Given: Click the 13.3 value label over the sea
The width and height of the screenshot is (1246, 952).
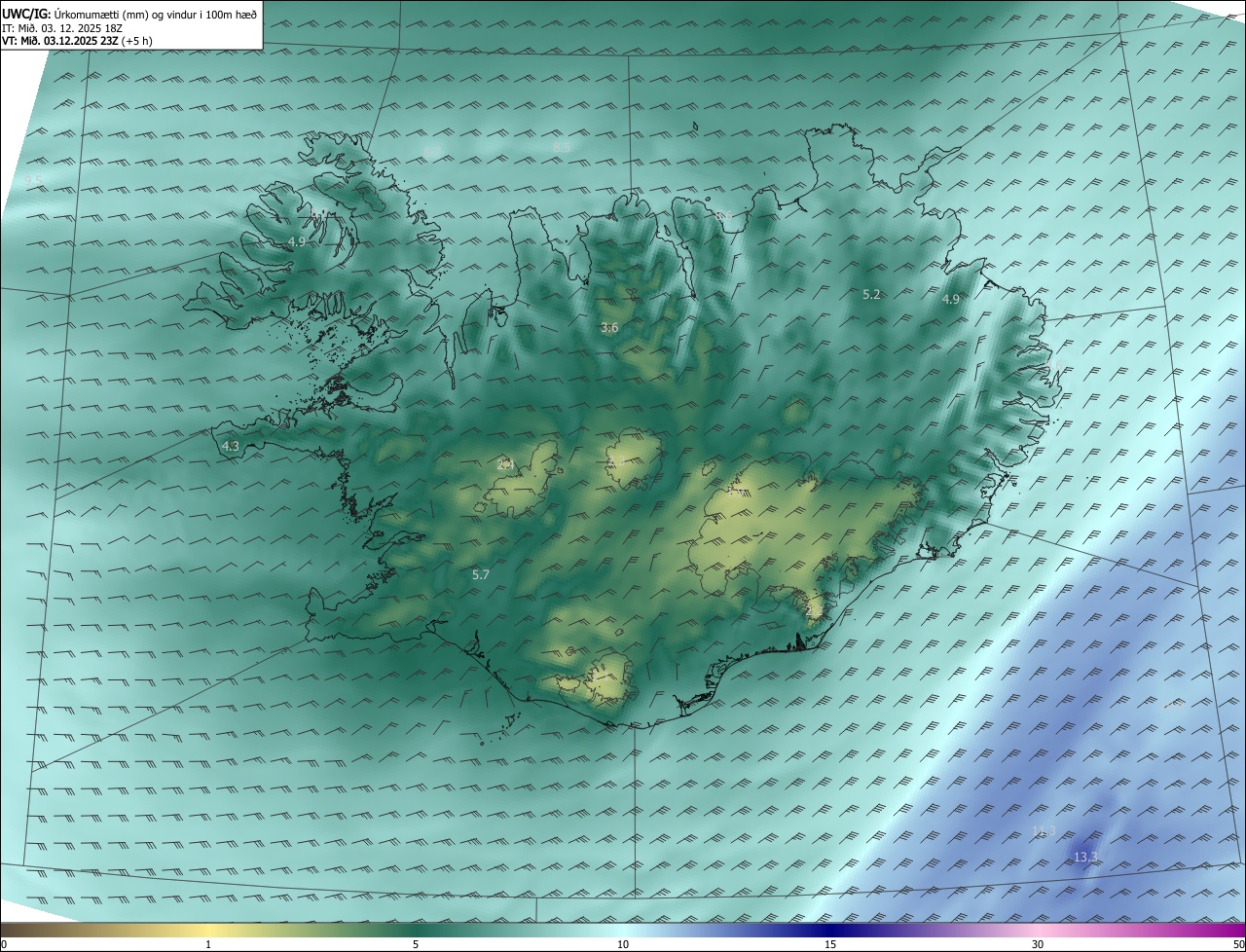Looking at the screenshot, I should [x=1085, y=857].
